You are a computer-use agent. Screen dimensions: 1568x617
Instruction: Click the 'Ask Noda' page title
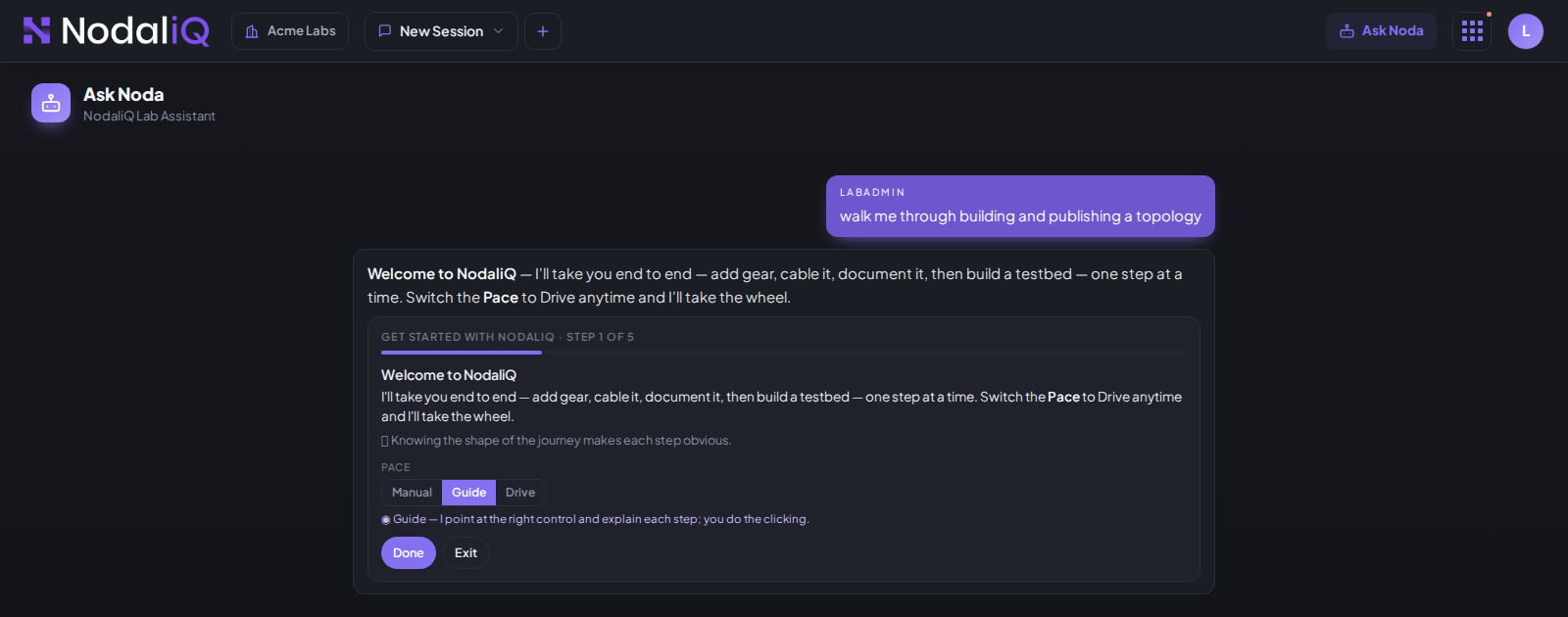coord(123,95)
